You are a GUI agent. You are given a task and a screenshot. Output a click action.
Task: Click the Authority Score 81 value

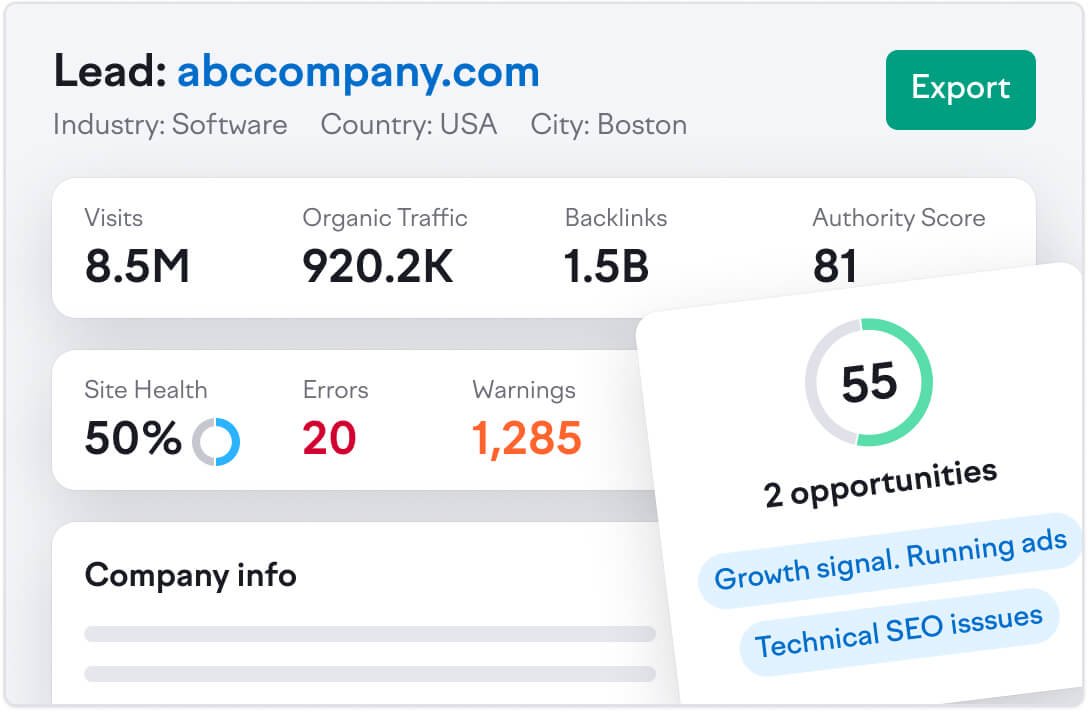835,267
